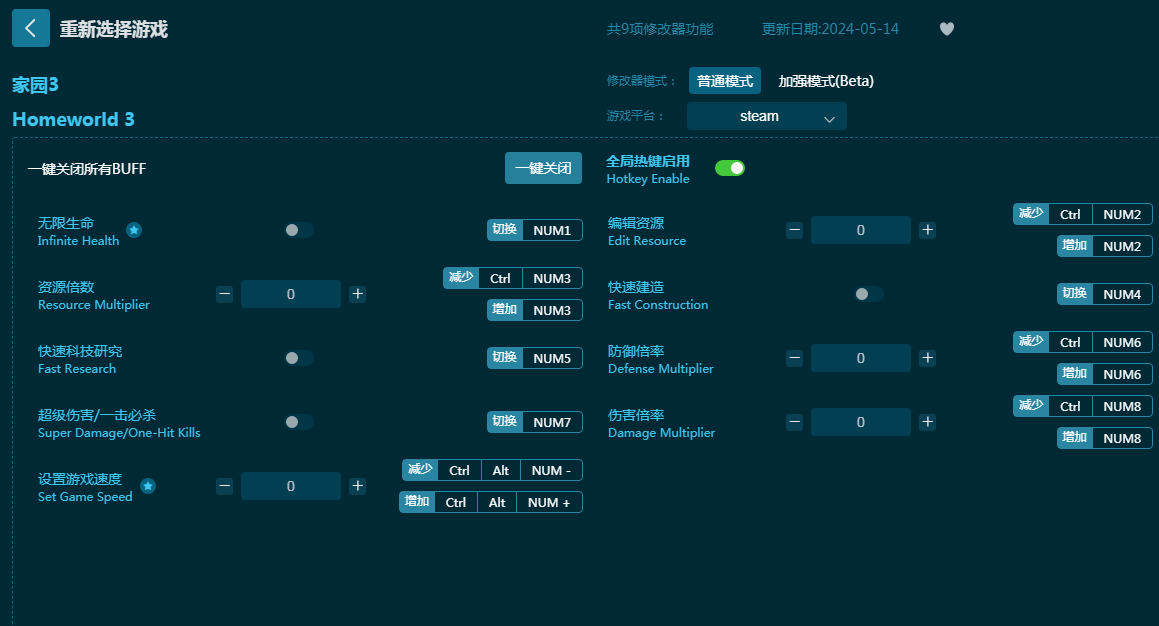Switch to 加强模式(Beta) mode
1159x626 pixels.
pos(826,81)
